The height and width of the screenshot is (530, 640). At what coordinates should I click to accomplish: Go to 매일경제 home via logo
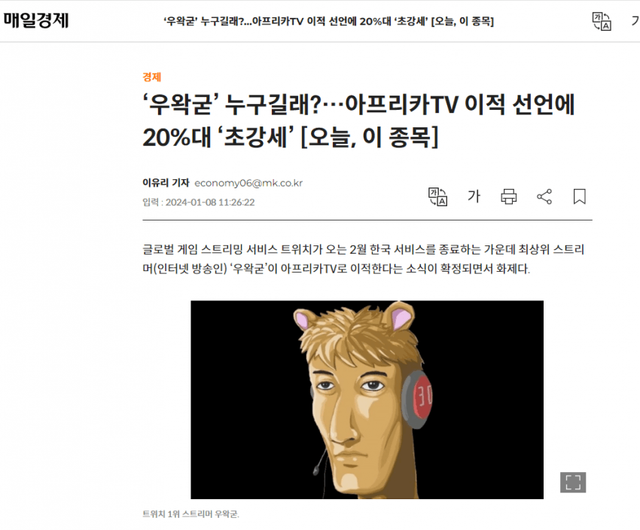(36, 20)
